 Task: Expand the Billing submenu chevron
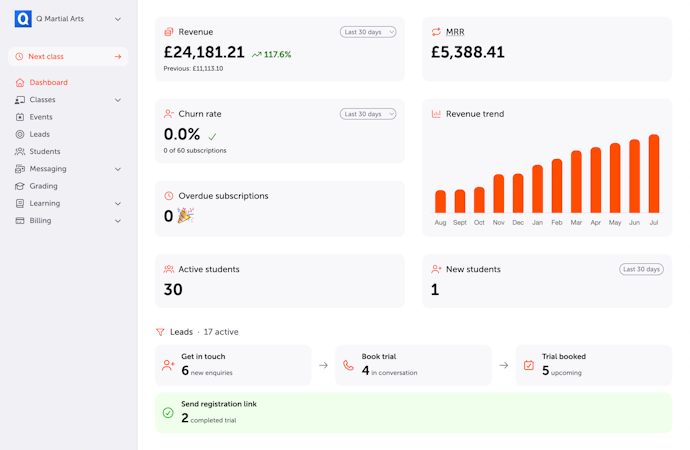[118, 221]
